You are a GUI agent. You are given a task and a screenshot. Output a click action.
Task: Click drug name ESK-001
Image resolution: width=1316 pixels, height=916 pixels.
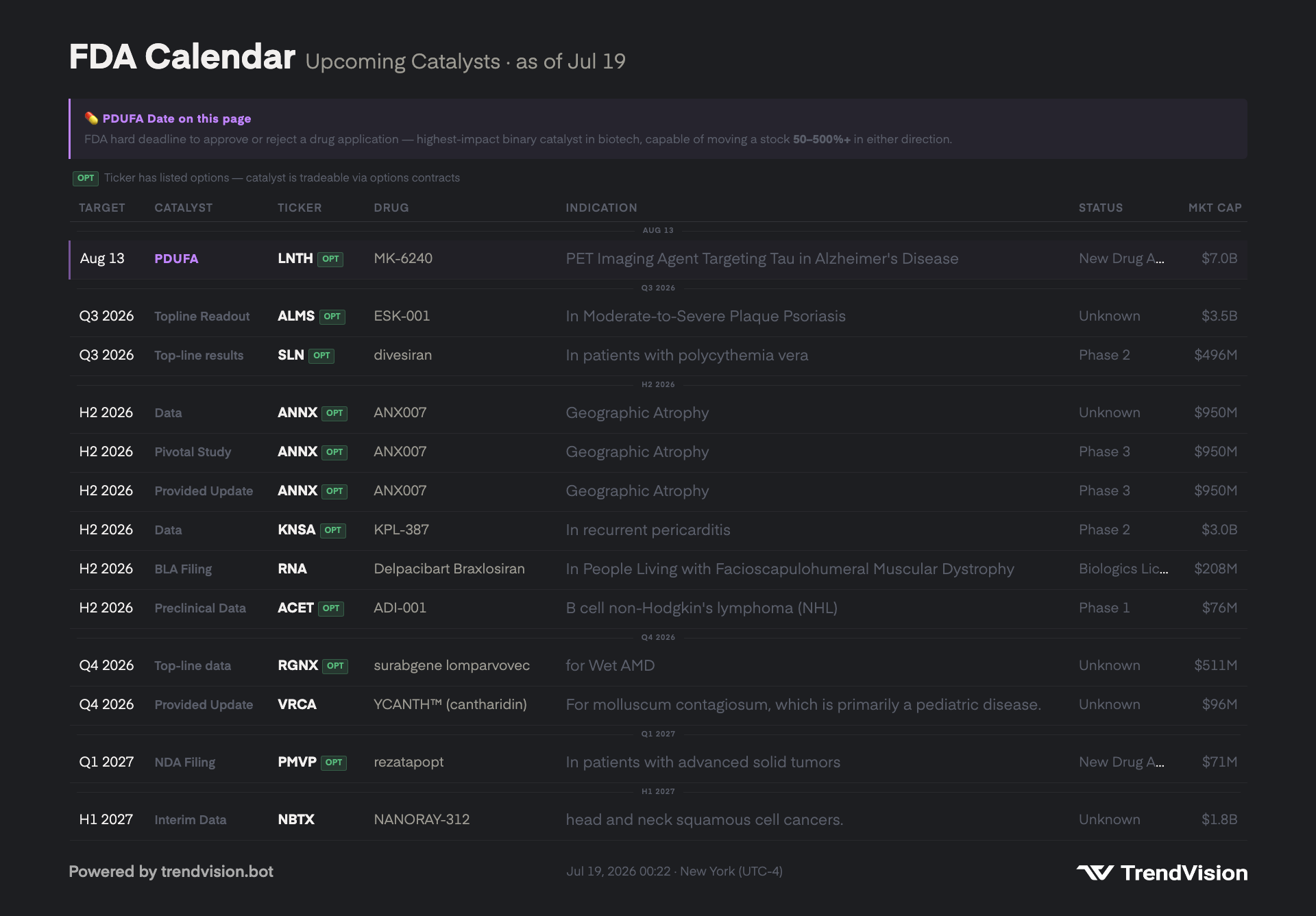click(x=402, y=316)
